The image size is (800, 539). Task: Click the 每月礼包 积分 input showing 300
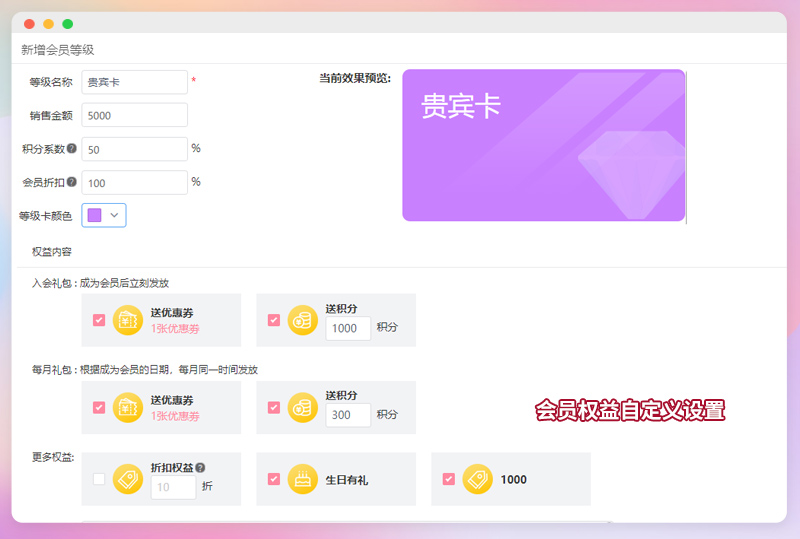[348, 415]
